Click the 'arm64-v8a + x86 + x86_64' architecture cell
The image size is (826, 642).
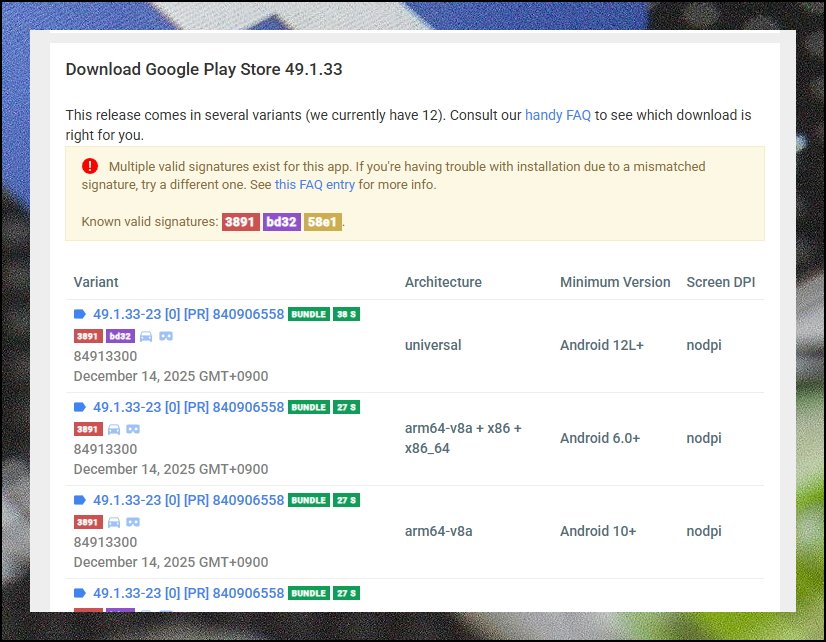pos(463,438)
